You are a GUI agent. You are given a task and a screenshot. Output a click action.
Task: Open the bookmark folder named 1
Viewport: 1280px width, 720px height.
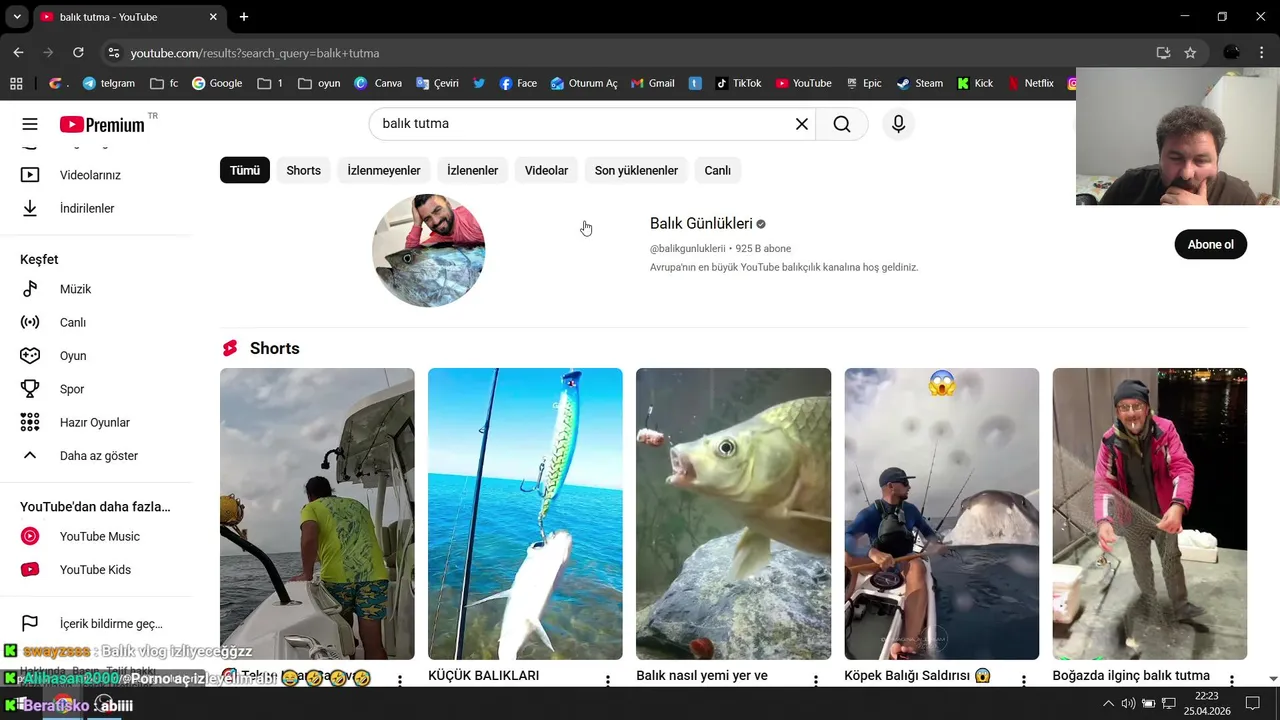tap(270, 83)
